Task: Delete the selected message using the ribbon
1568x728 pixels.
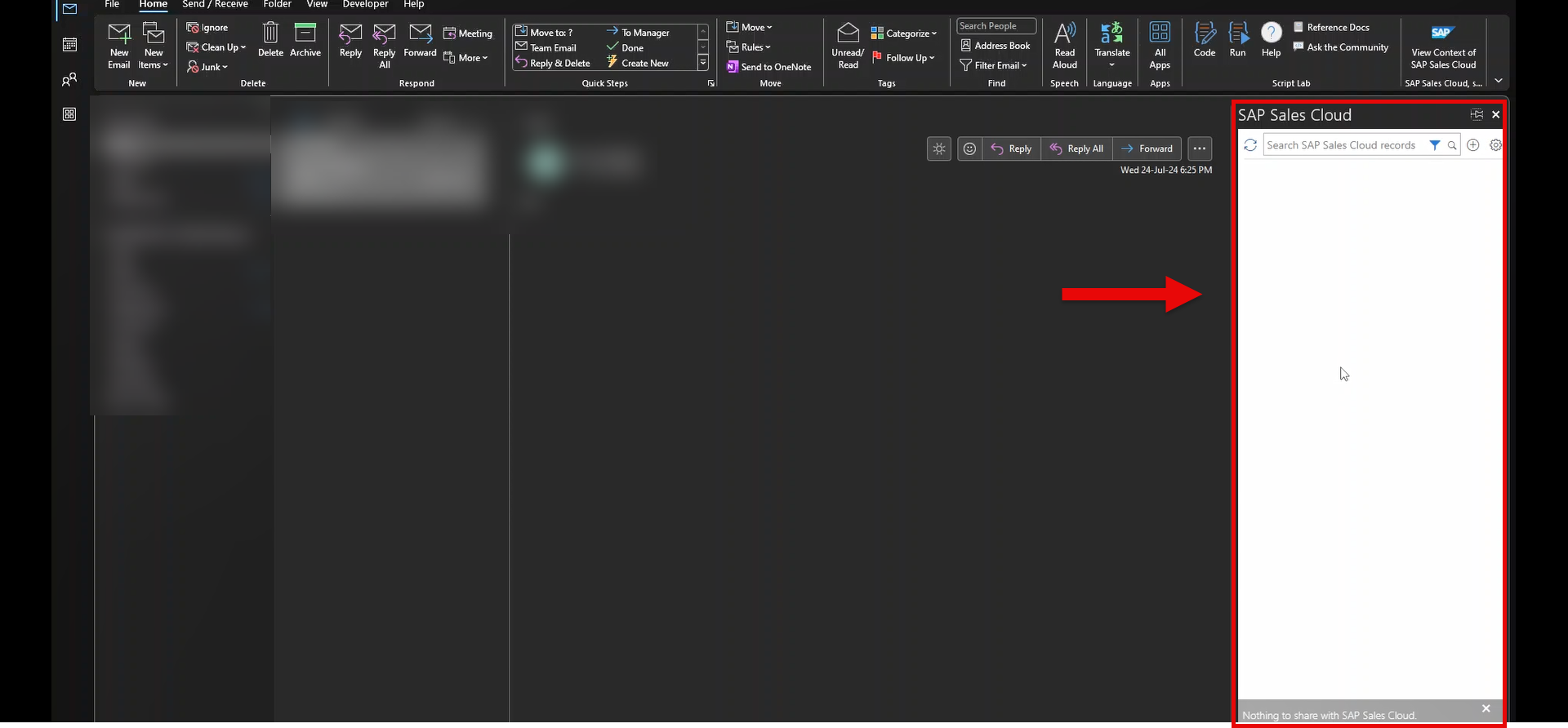Action: point(270,40)
